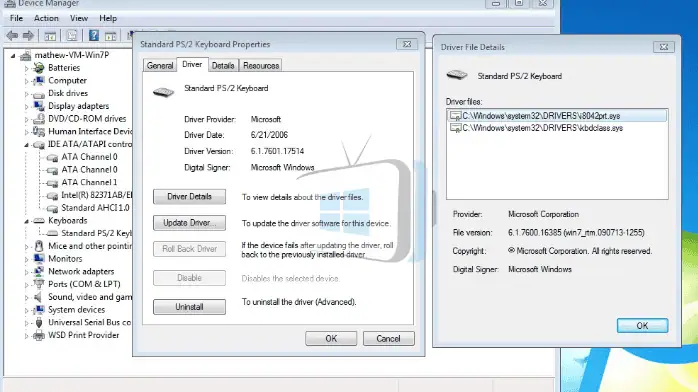
Task: Select Standard PS/2 Keyboard in device tree
Action: tap(97, 233)
